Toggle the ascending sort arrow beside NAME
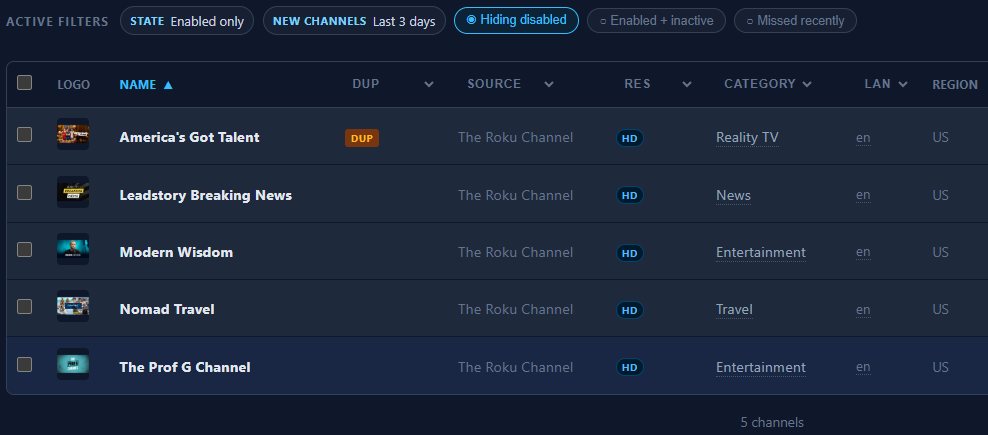Screen dimensions: 988x435 click(168, 84)
